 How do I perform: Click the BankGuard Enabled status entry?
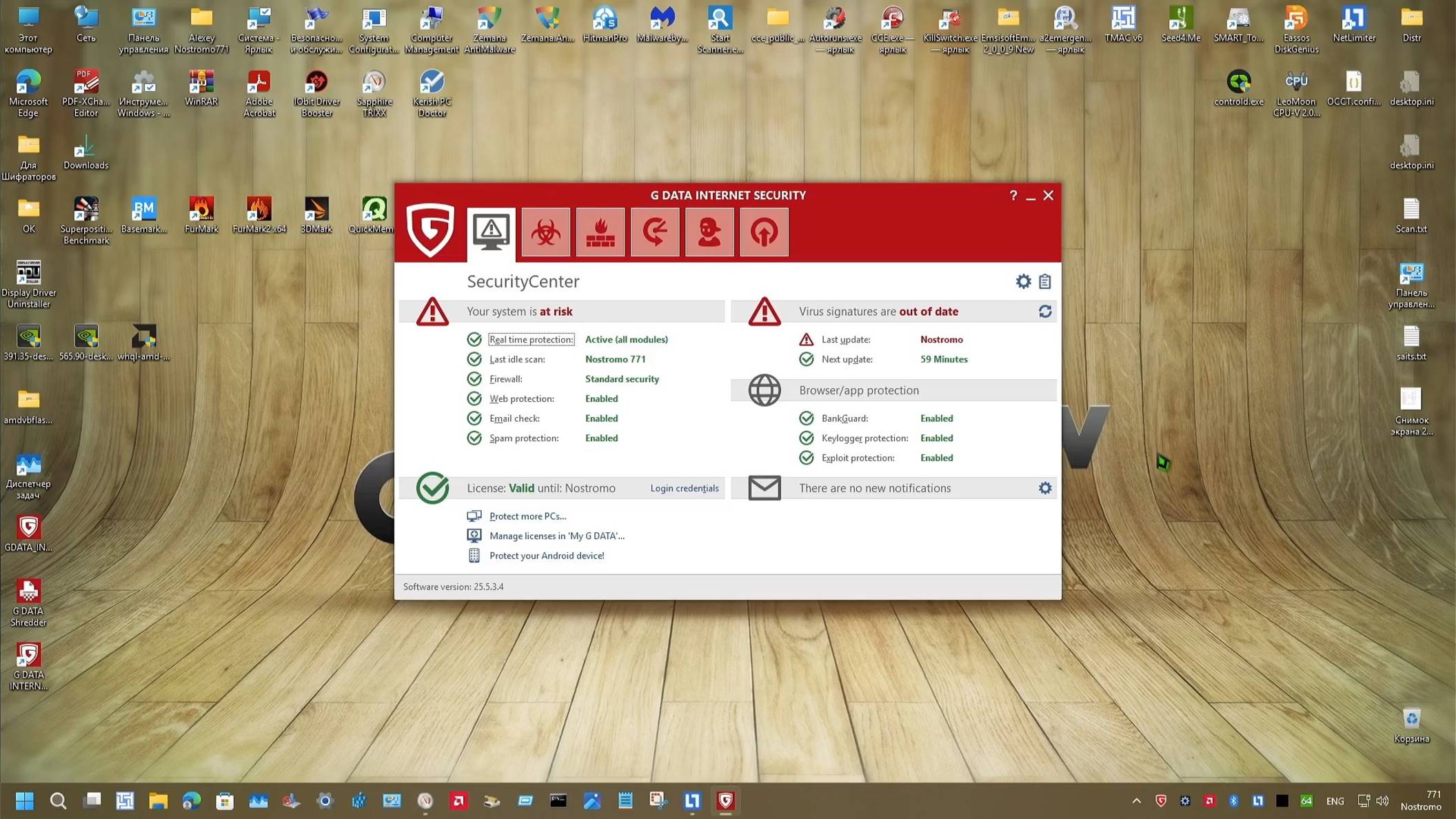pyautogui.click(x=936, y=418)
